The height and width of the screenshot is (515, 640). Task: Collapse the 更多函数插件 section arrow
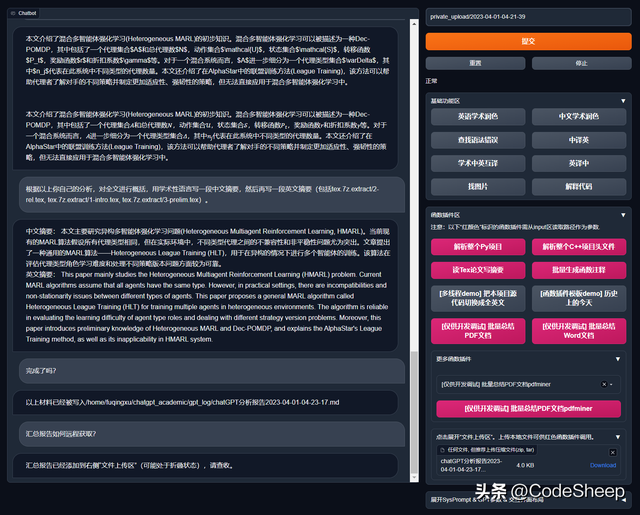[x=618, y=359]
